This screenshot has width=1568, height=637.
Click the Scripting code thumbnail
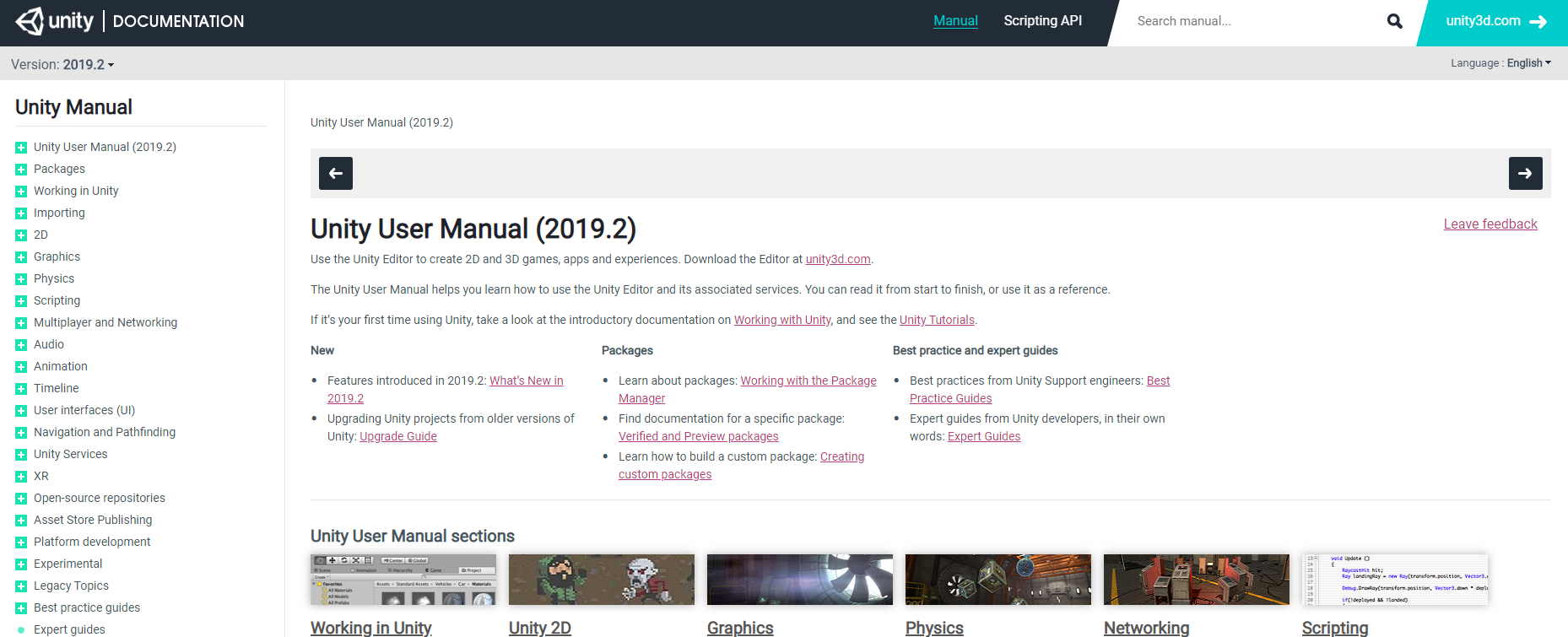[1395, 580]
